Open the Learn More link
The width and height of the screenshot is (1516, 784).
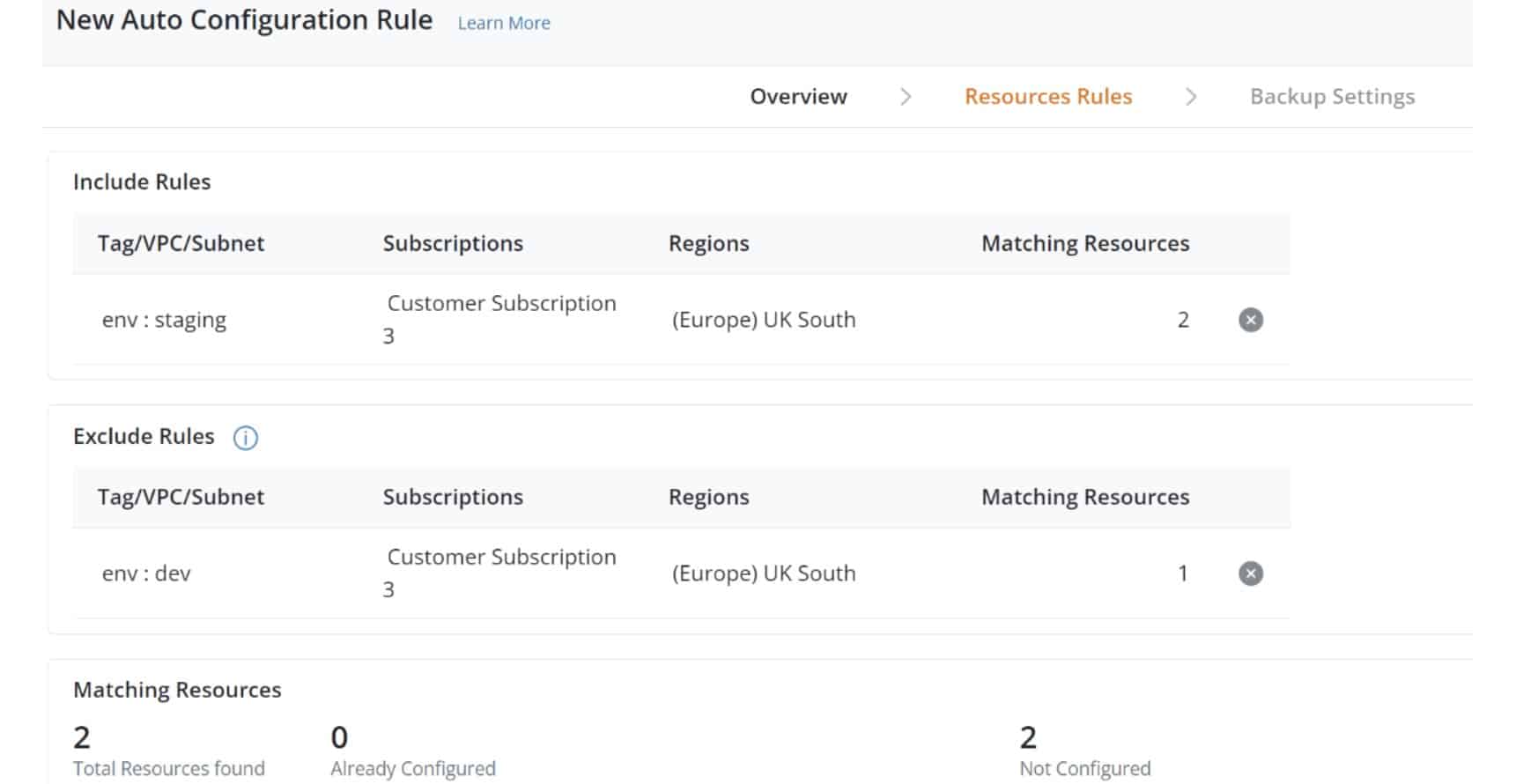tap(504, 23)
